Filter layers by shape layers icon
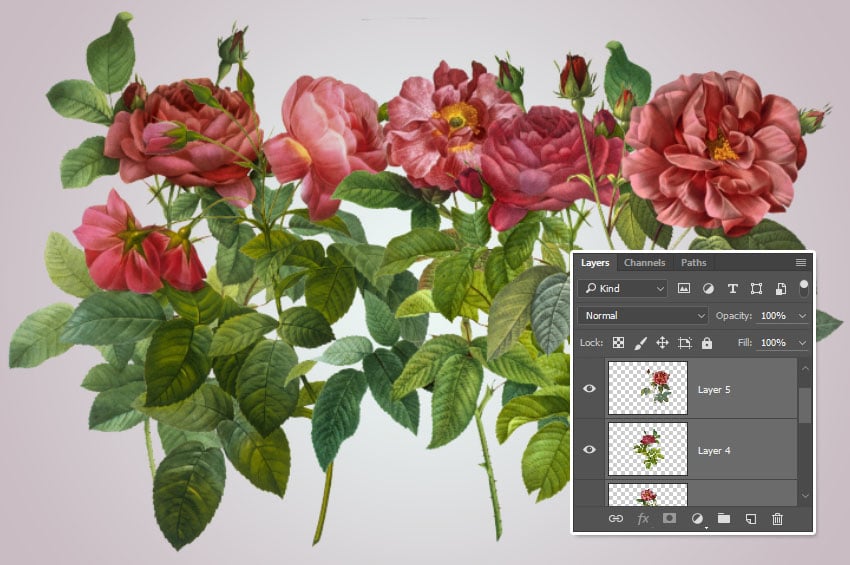The width and height of the screenshot is (850, 565). click(x=756, y=288)
